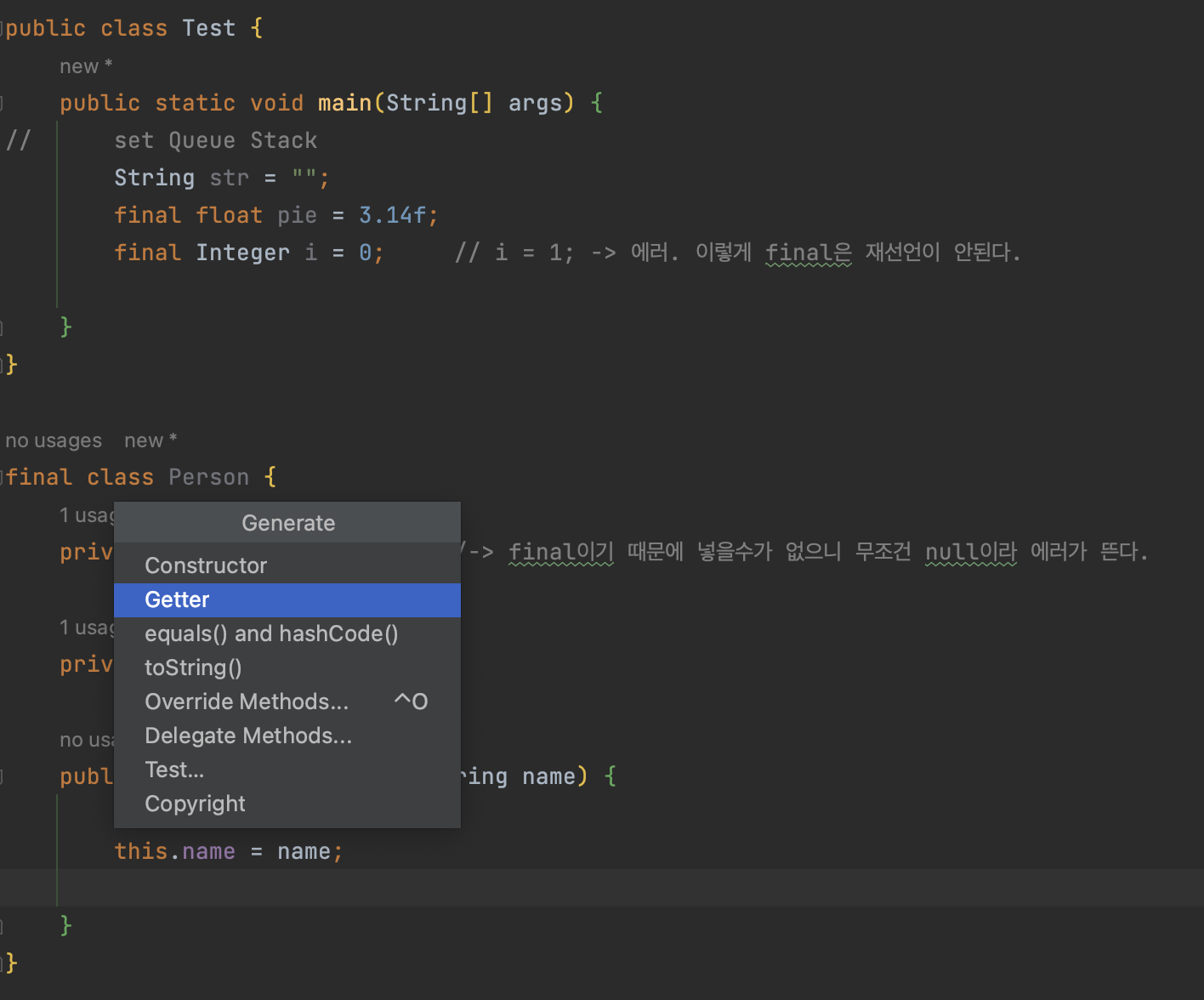The image size is (1204, 1000).
Task: Choose Delegate Methods... entry
Action: click(x=287, y=736)
